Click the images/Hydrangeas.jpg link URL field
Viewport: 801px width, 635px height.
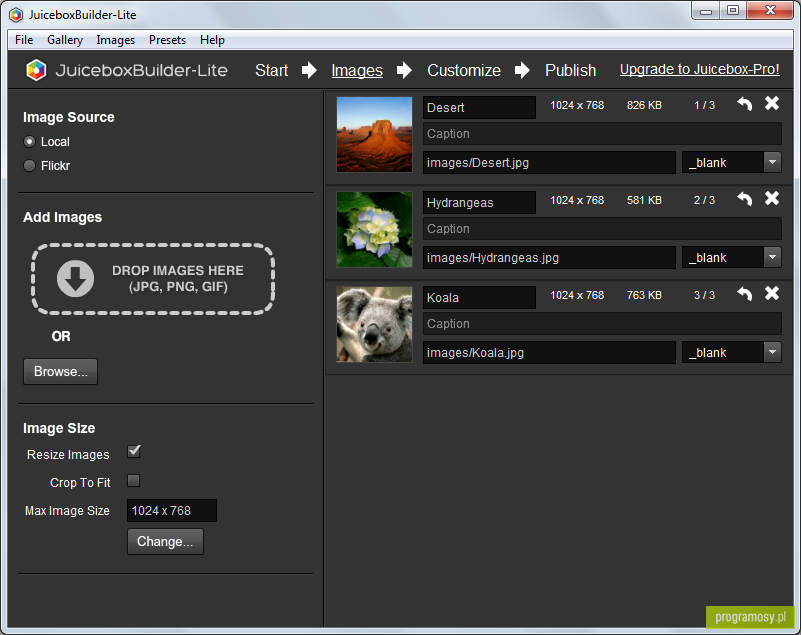pos(549,257)
